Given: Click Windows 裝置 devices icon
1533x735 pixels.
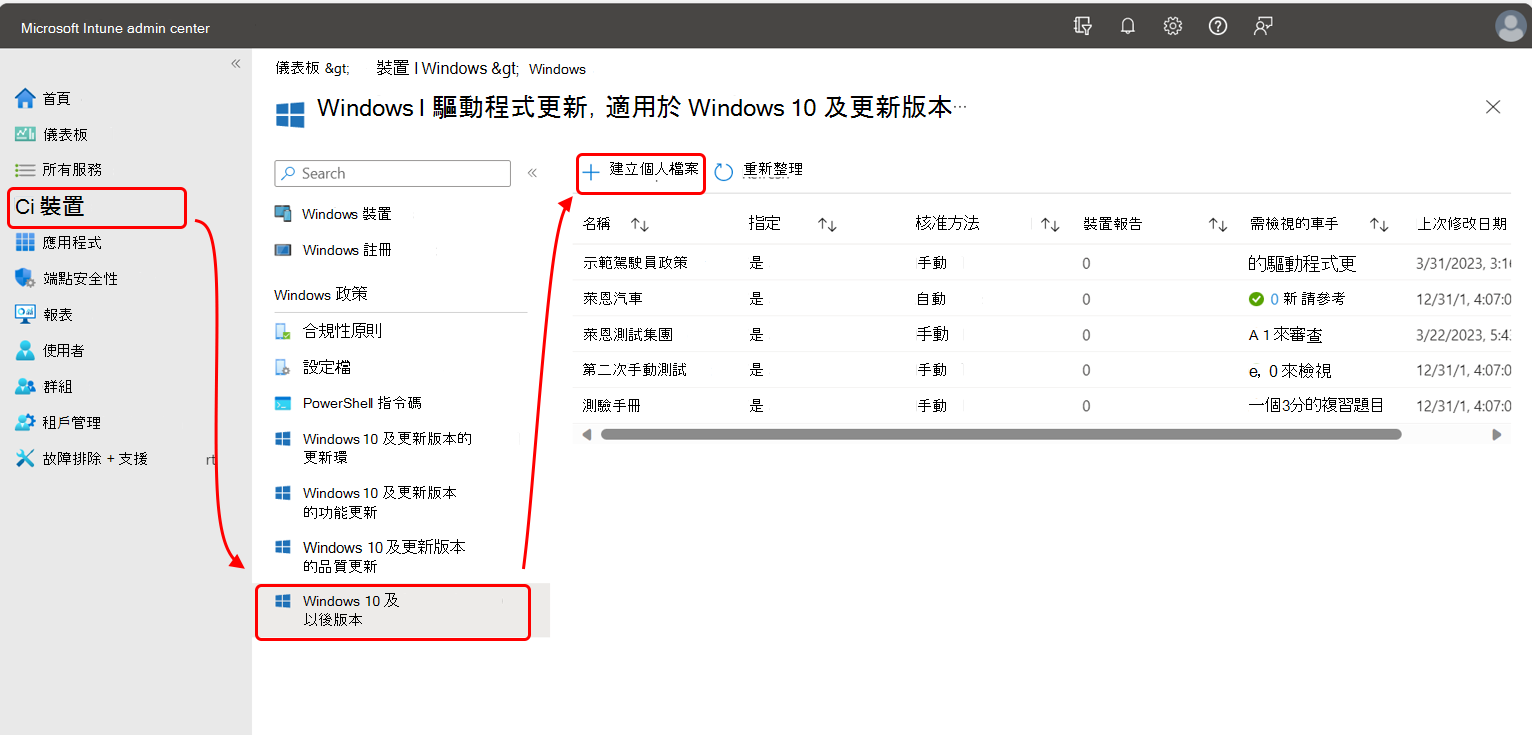Looking at the screenshot, I should point(284,214).
